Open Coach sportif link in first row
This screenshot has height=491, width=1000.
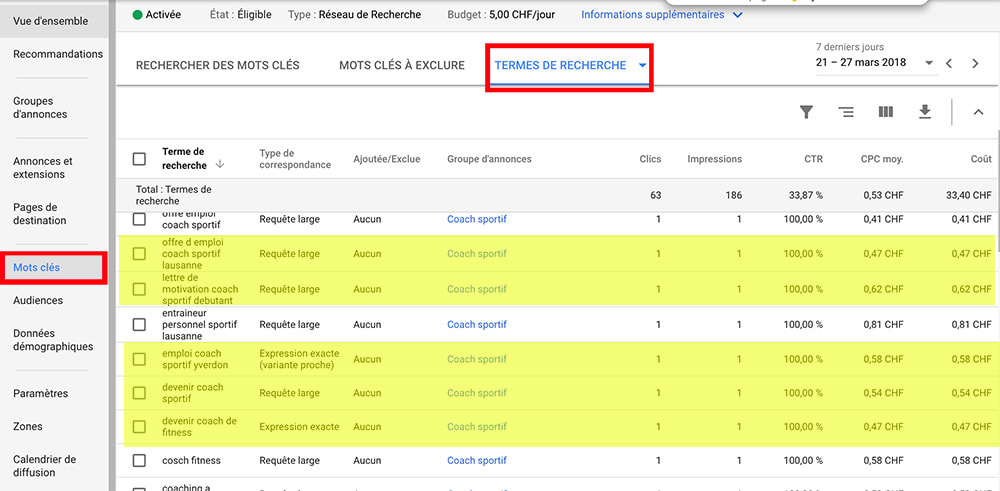tap(476, 219)
